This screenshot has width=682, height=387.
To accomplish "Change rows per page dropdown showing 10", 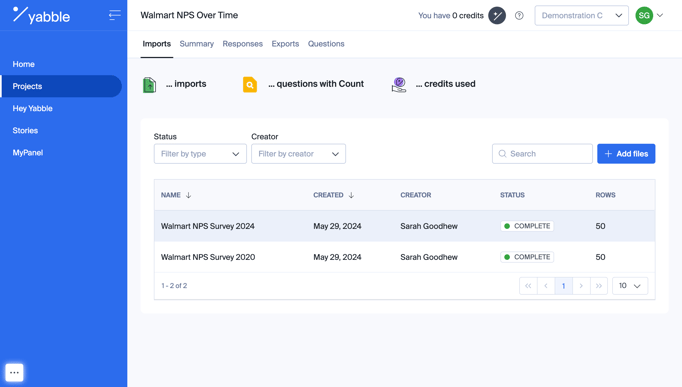I will (x=630, y=286).
